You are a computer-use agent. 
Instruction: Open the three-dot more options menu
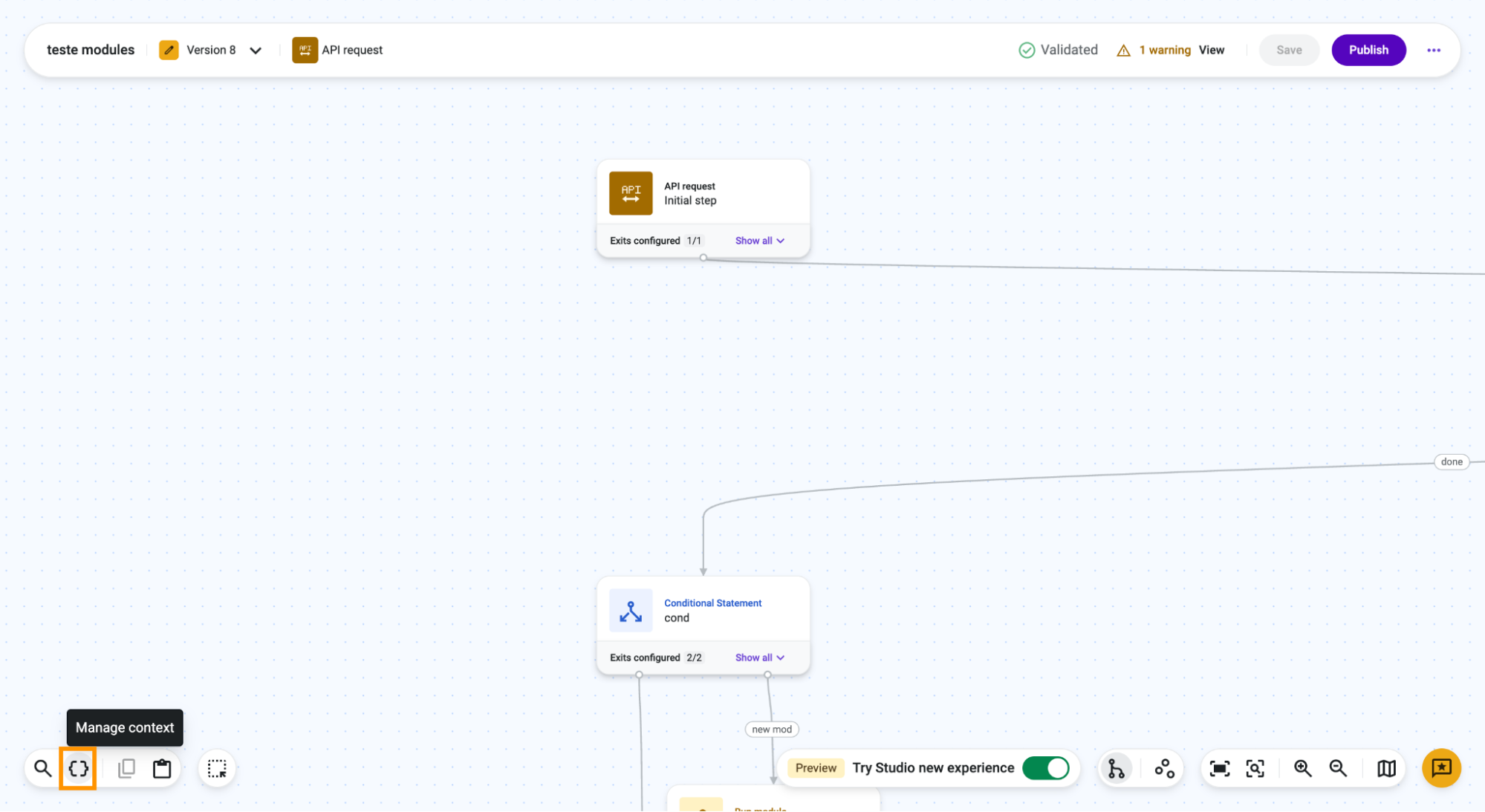(x=1434, y=50)
